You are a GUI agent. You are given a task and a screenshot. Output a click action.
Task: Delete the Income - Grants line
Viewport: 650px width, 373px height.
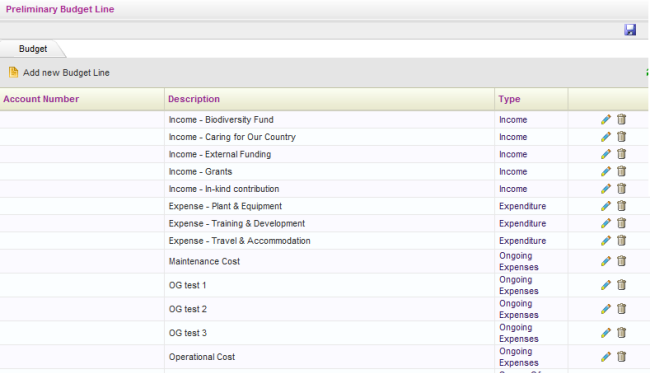(x=621, y=172)
